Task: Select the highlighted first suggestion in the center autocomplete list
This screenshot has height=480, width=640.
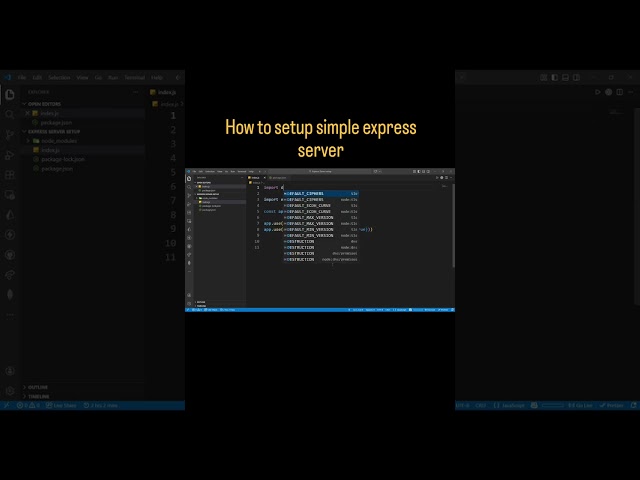Action: click(321, 193)
